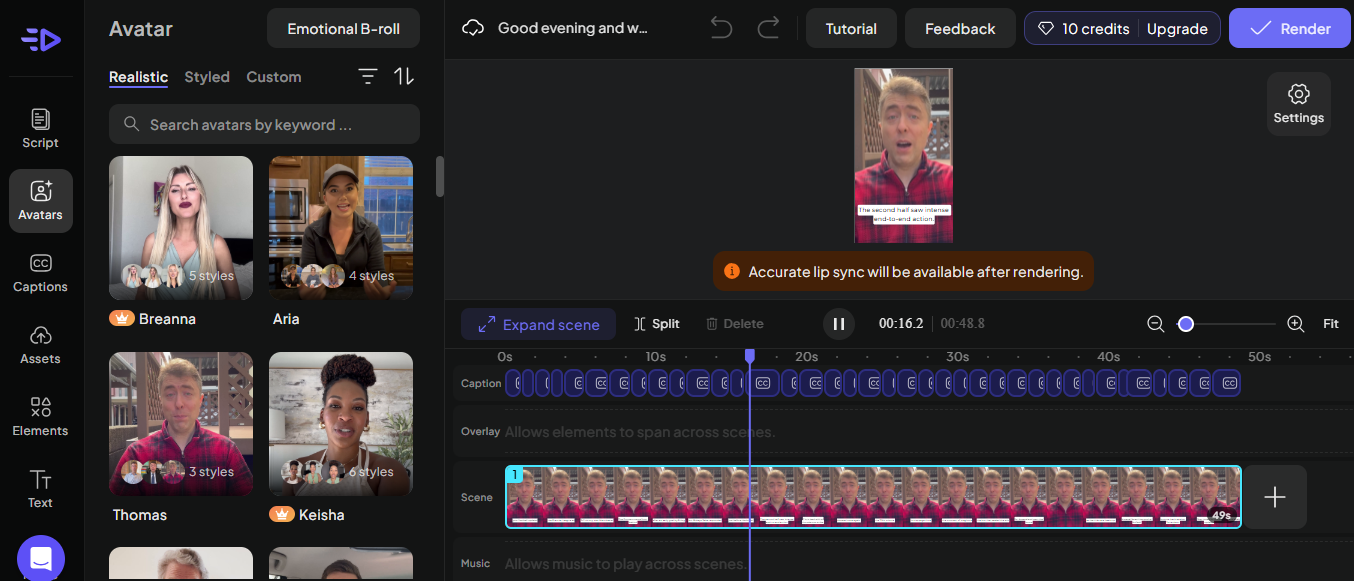Open the Assets upload panel
Viewport: 1354px width, 581px height.
click(40, 345)
